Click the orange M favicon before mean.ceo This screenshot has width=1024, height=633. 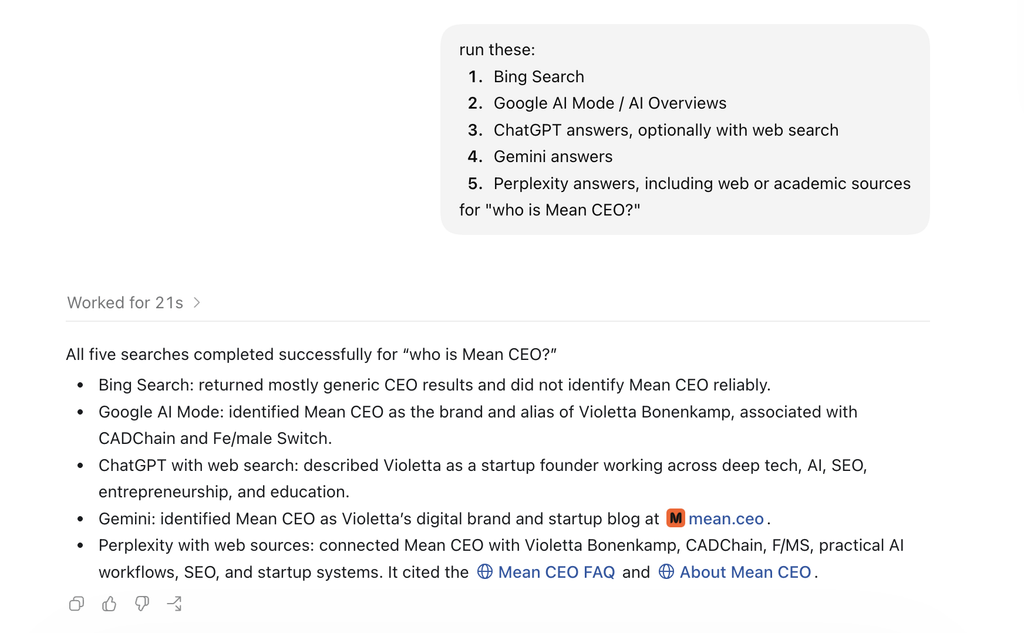(x=675, y=518)
